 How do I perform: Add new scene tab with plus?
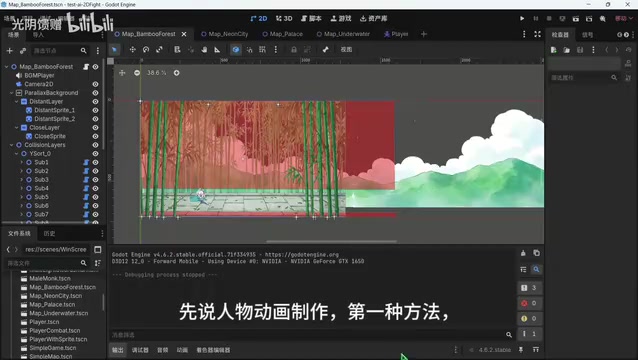(x=424, y=34)
